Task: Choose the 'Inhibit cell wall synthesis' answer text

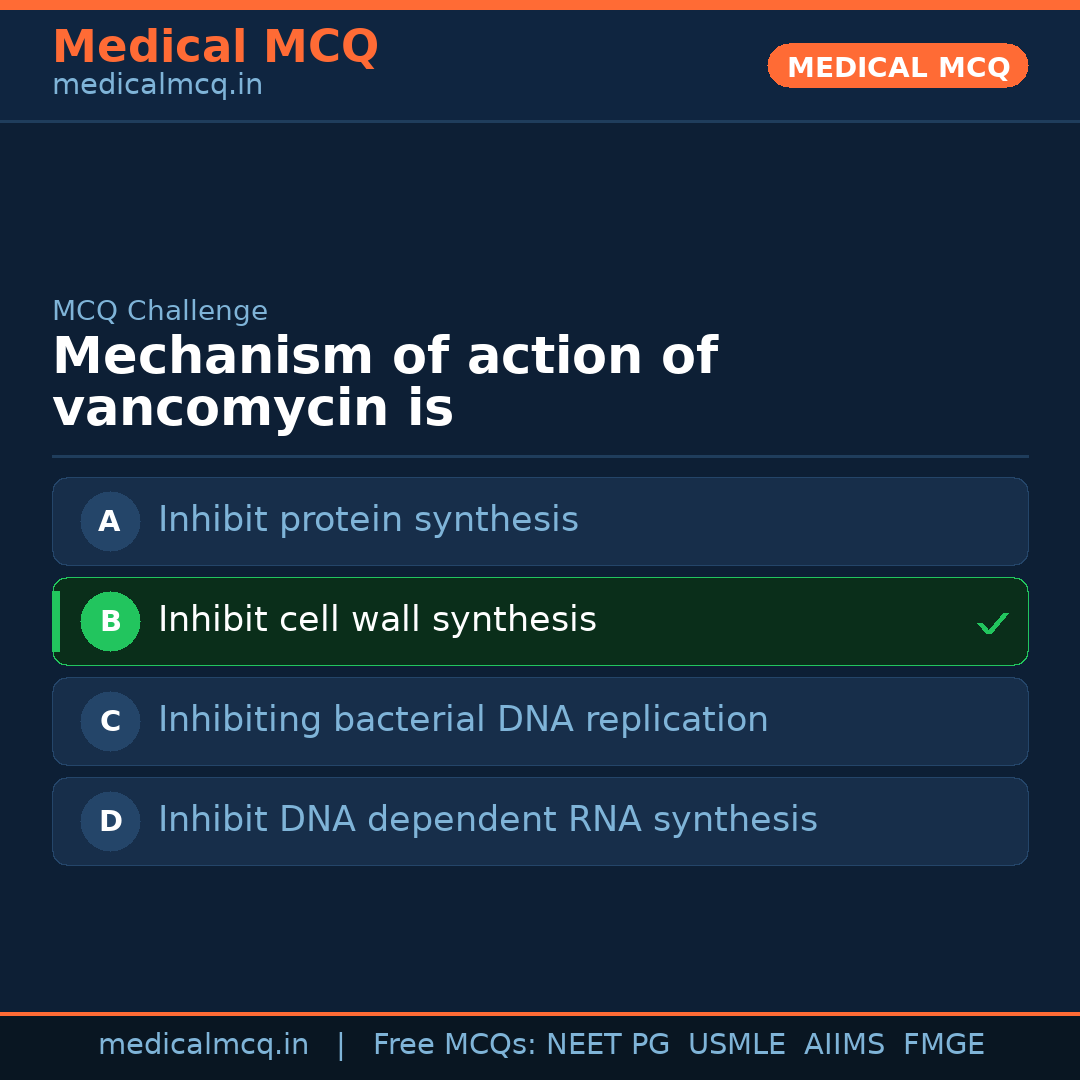Action: pyautogui.click(x=377, y=620)
